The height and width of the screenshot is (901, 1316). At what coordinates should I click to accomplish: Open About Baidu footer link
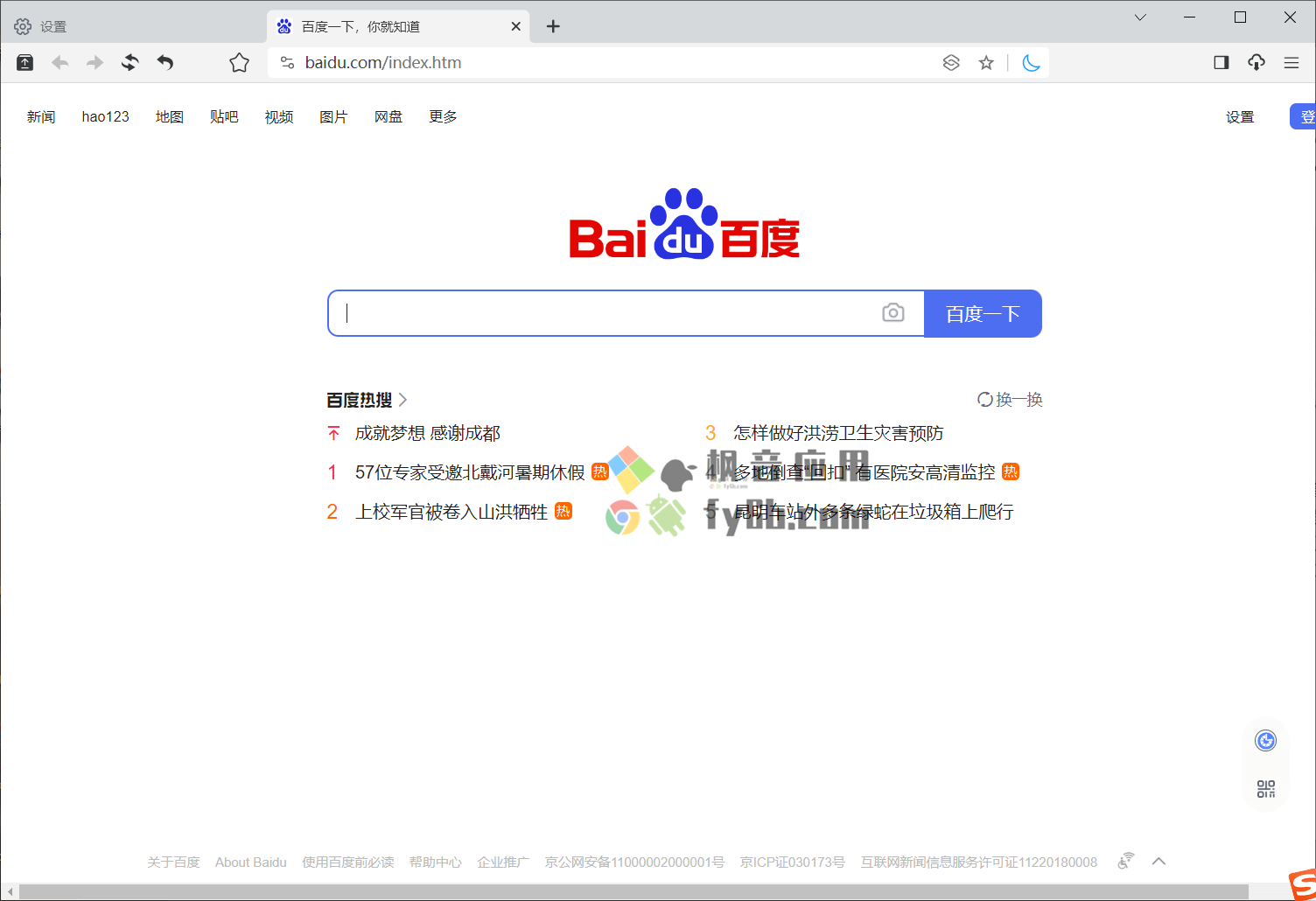[251, 862]
